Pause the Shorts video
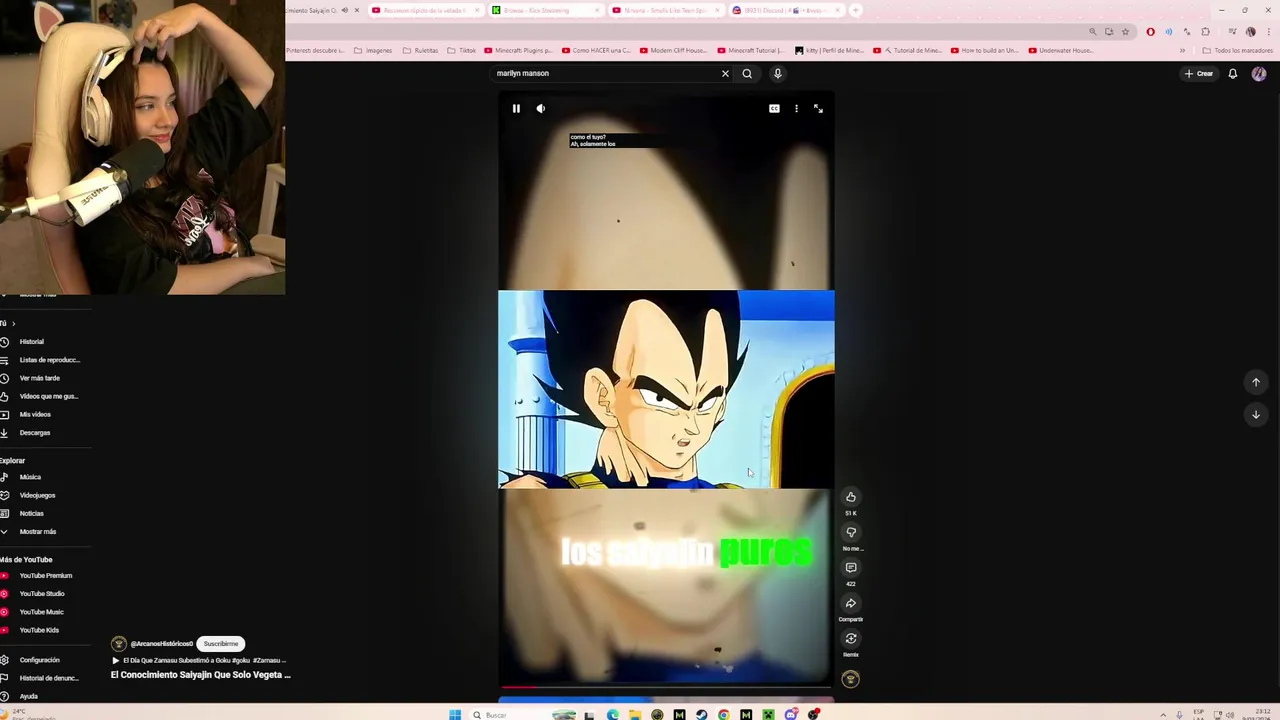 tap(516, 108)
